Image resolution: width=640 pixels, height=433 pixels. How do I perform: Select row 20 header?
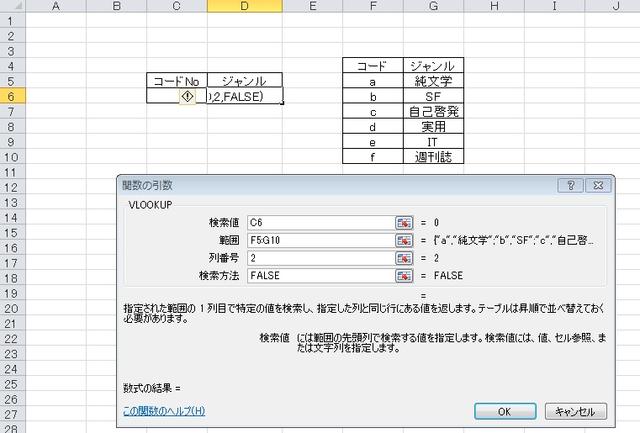(12, 309)
